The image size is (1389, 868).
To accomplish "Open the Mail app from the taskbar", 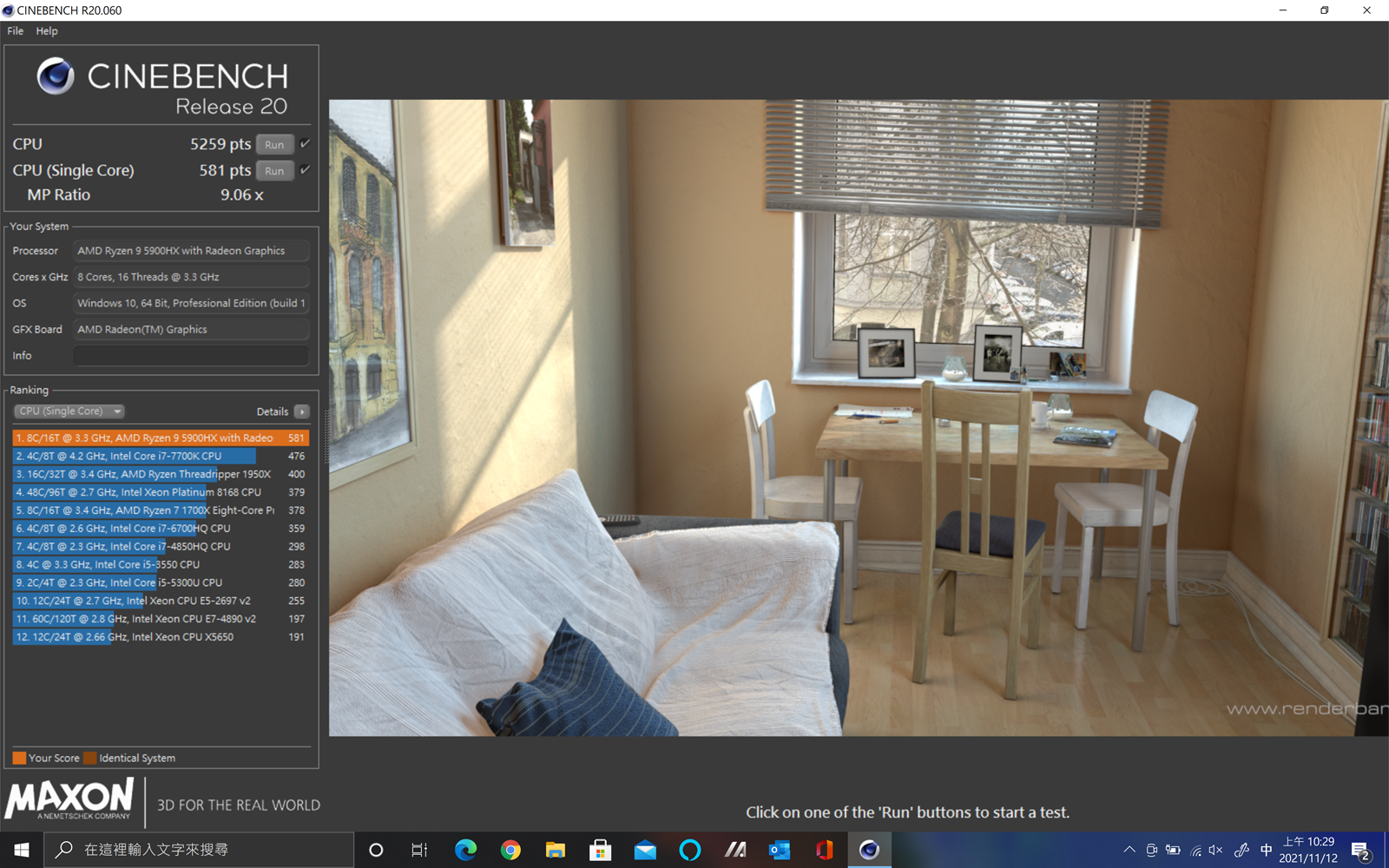I will pos(645,850).
